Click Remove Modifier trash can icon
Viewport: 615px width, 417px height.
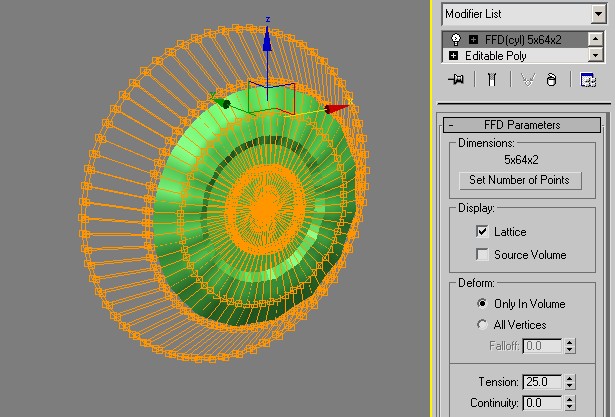[x=550, y=81]
